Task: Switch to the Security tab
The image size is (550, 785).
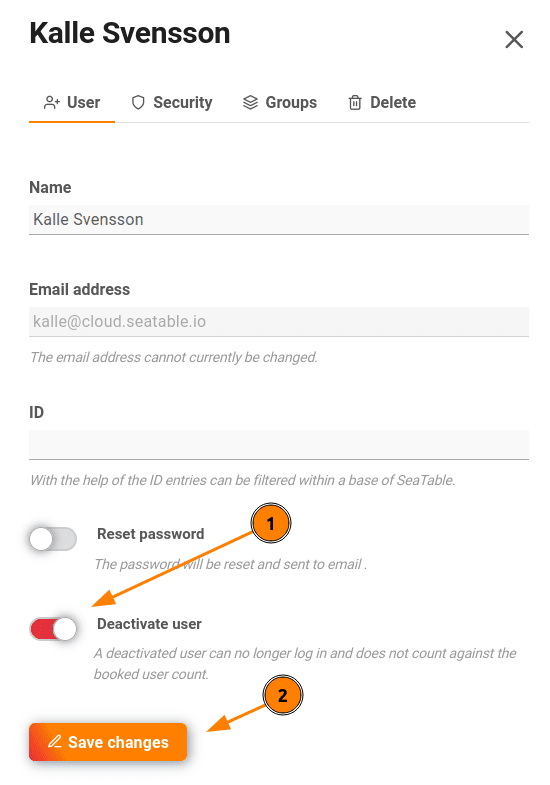Action: pos(172,103)
